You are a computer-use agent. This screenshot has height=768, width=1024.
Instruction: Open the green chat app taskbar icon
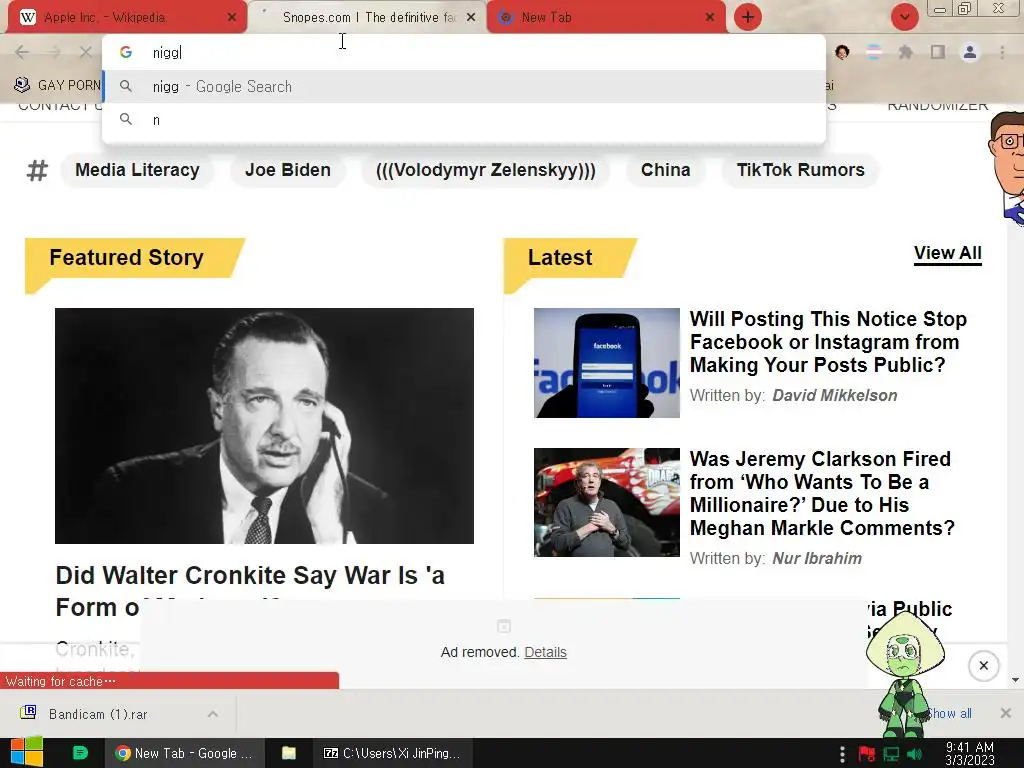(80, 753)
